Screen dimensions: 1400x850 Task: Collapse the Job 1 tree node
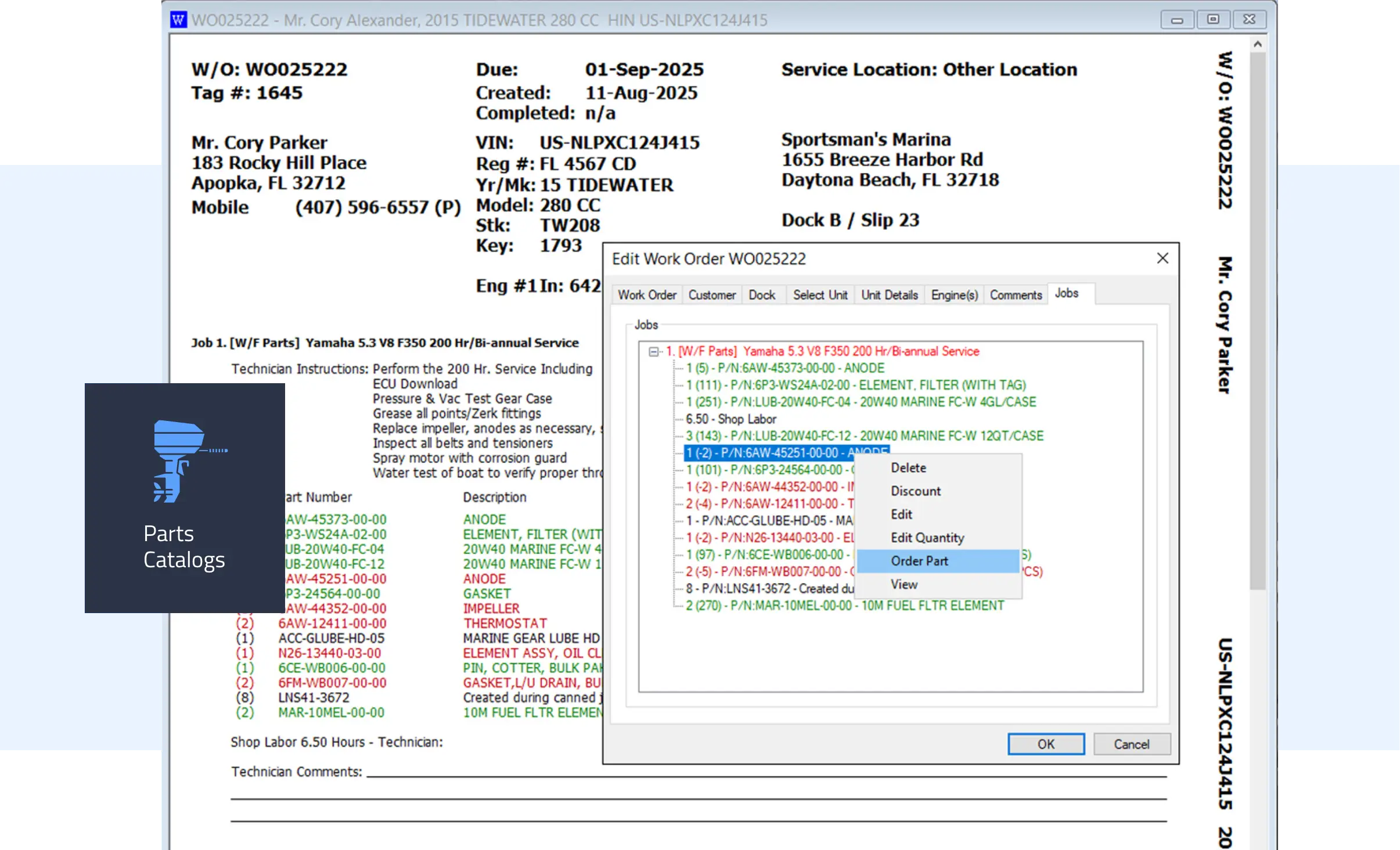tap(655, 351)
